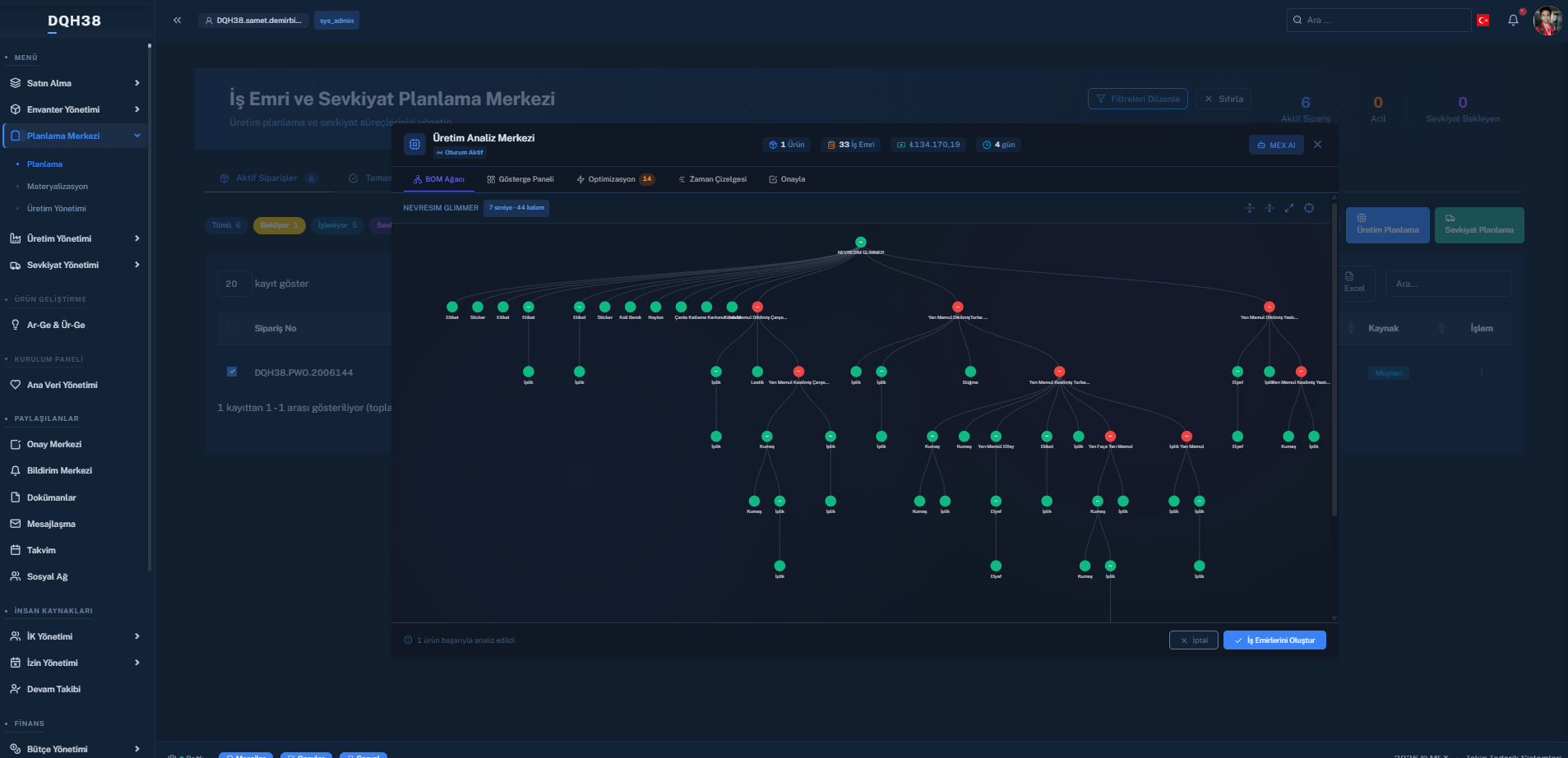The width and height of the screenshot is (1568, 758).
Task: Expand the Bütçe Yönetimi menu
Action: click(x=76, y=749)
